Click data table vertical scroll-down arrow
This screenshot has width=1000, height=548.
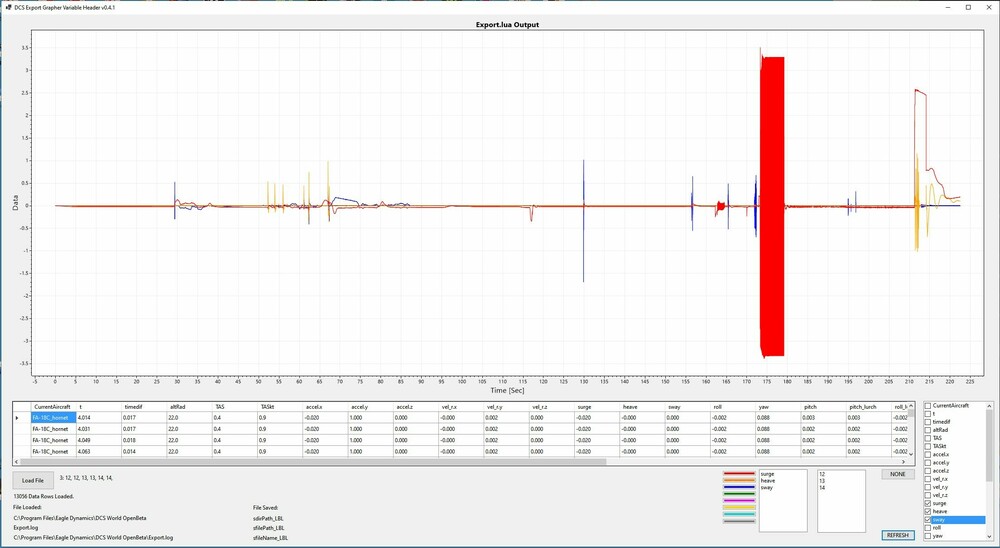click(x=911, y=454)
